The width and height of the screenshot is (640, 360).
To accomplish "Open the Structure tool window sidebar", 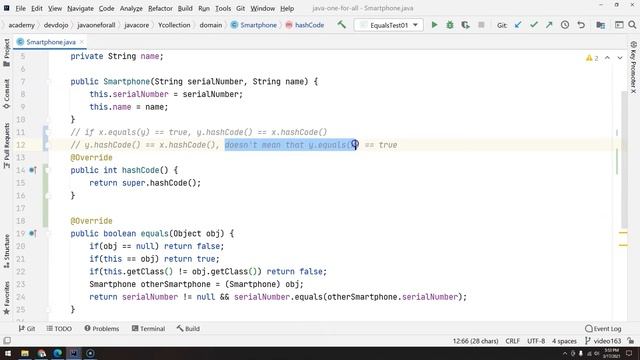I will point(7,251).
